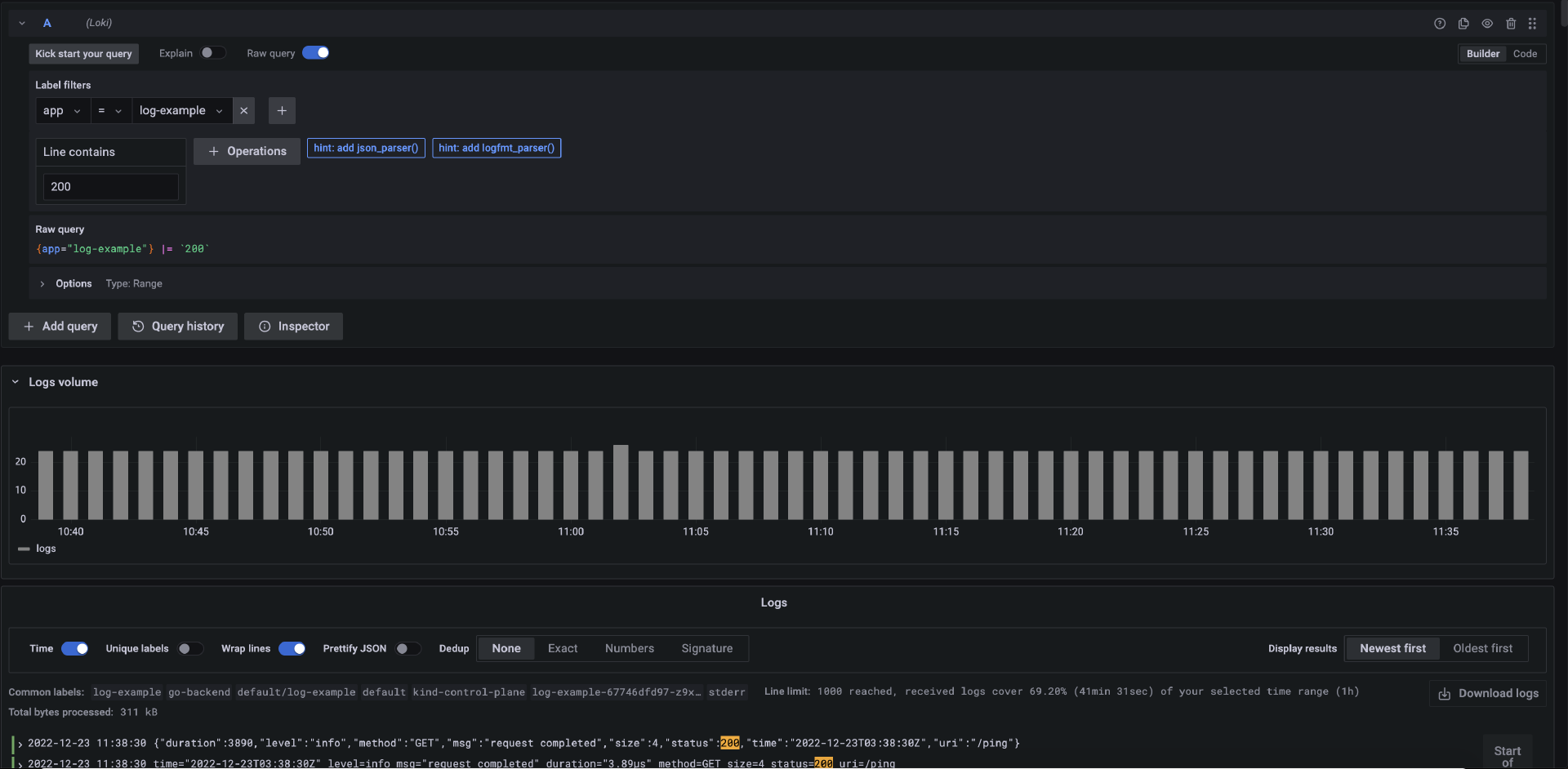Open the log-example value dropdown
This screenshot has width=1568, height=769.
point(180,111)
